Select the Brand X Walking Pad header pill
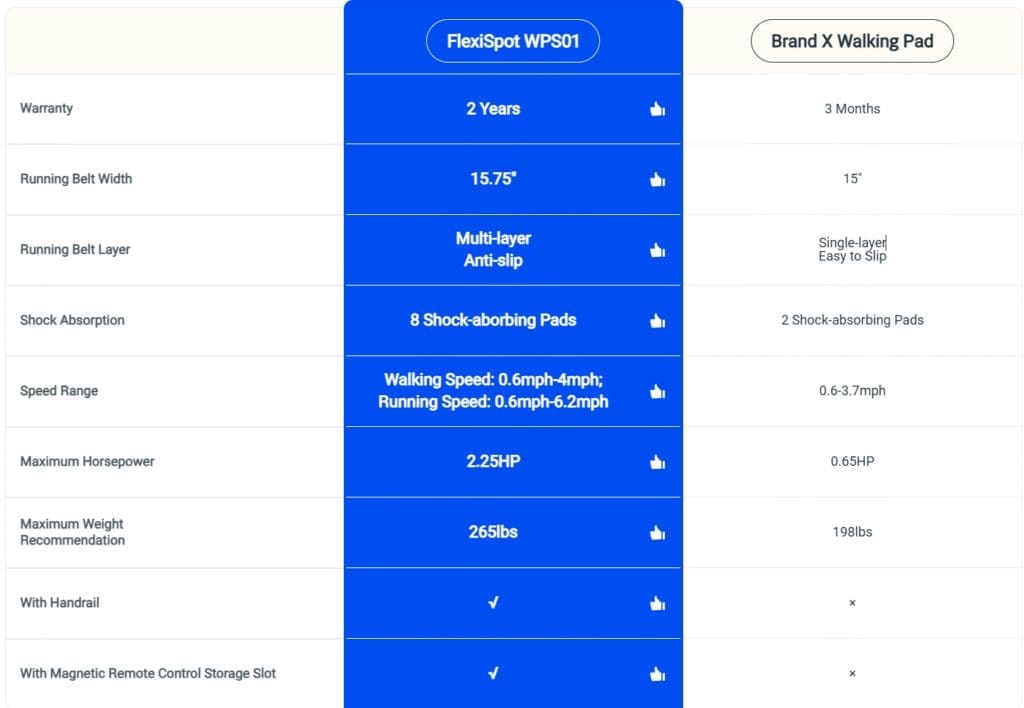 coord(852,41)
